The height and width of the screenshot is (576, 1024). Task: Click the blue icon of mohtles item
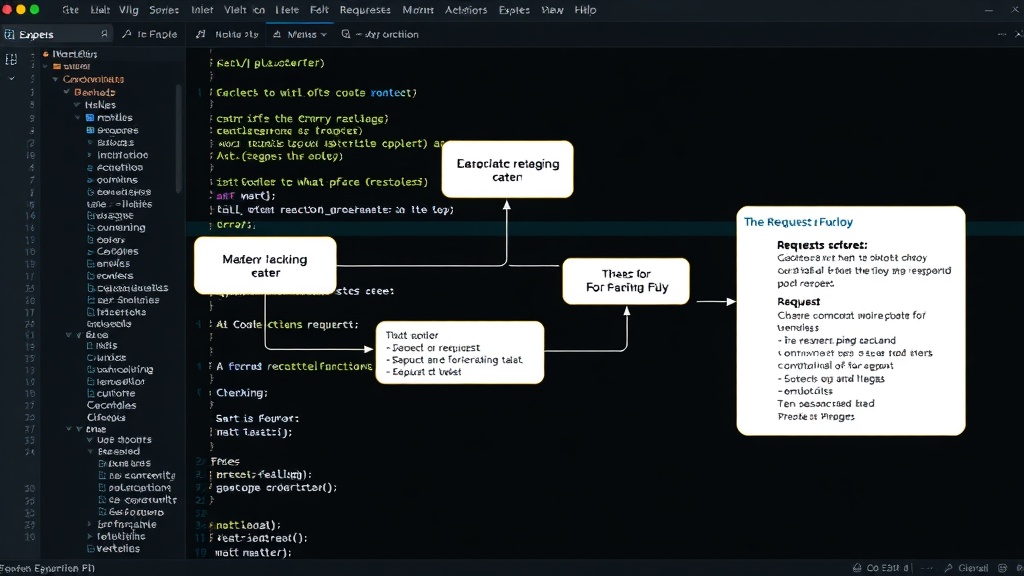pyautogui.click(x=90, y=118)
